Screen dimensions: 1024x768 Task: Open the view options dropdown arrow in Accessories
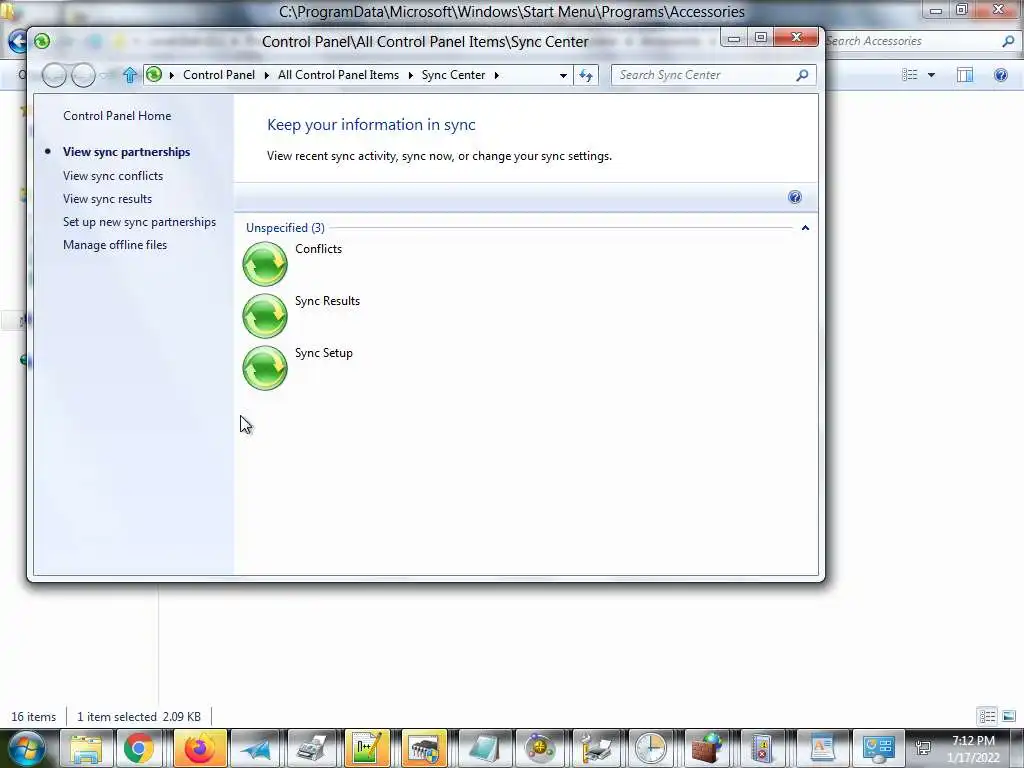(x=931, y=75)
